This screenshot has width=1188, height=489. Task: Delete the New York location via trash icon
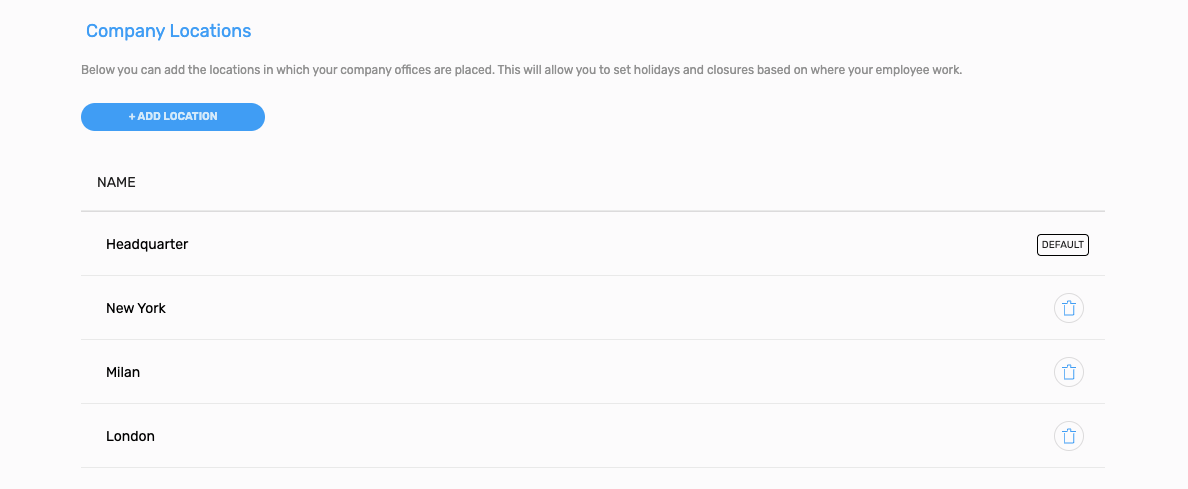[x=1068, y=309]
